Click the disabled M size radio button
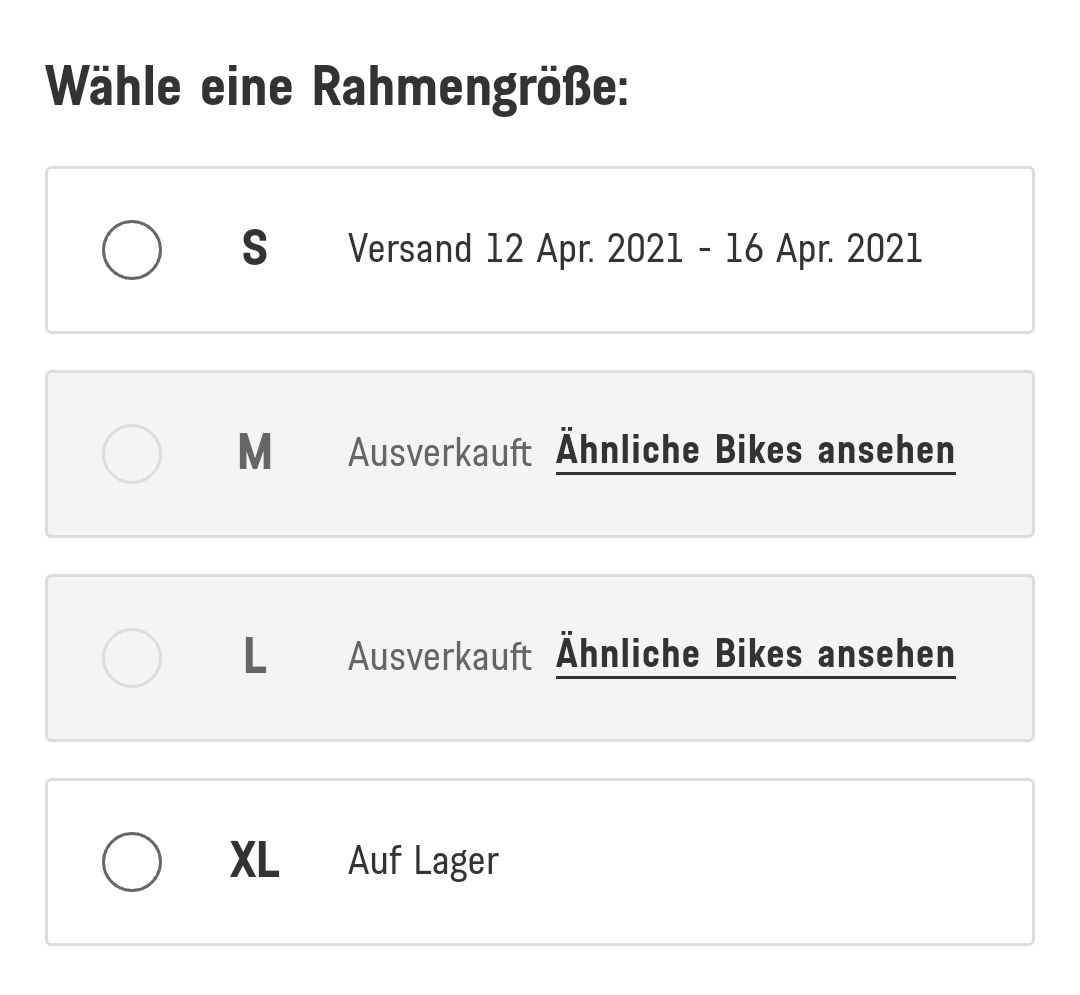The width and height of the screenshot is (1080, 995). (132, 454)
